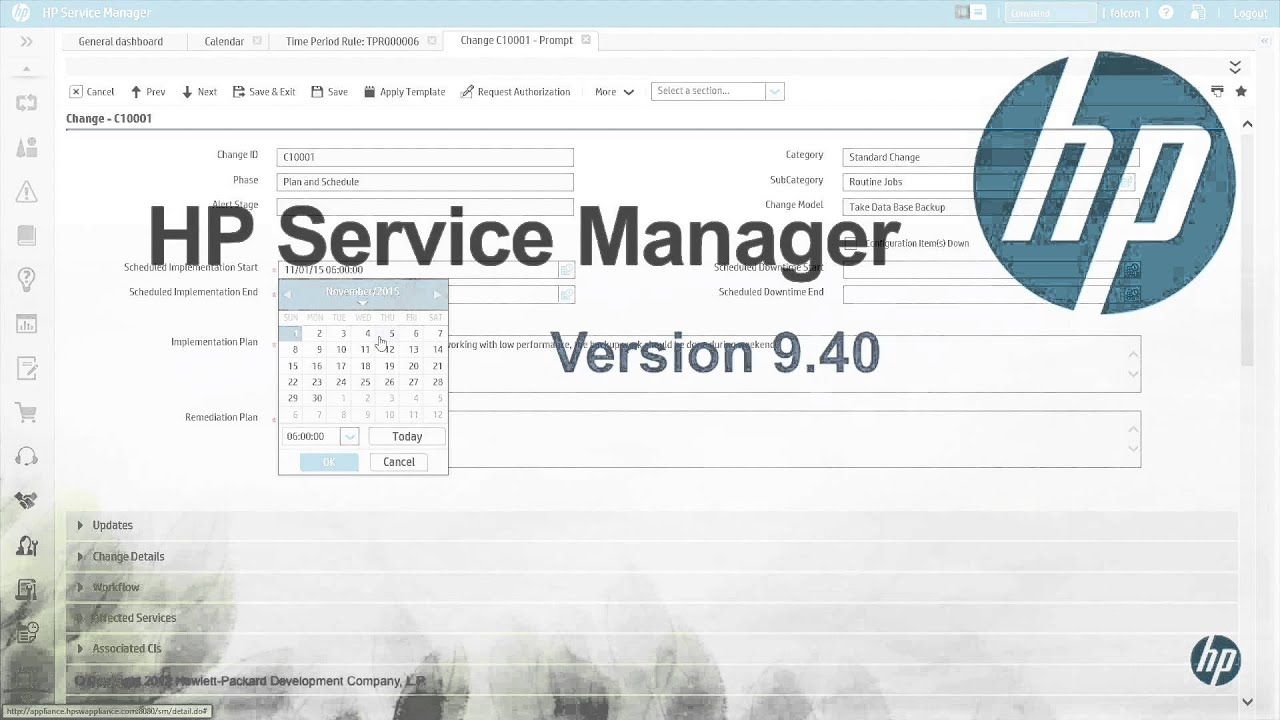Go to previous record with Prev
The height and width of the screenshot is (720, 1280).
tap(148, 92)
